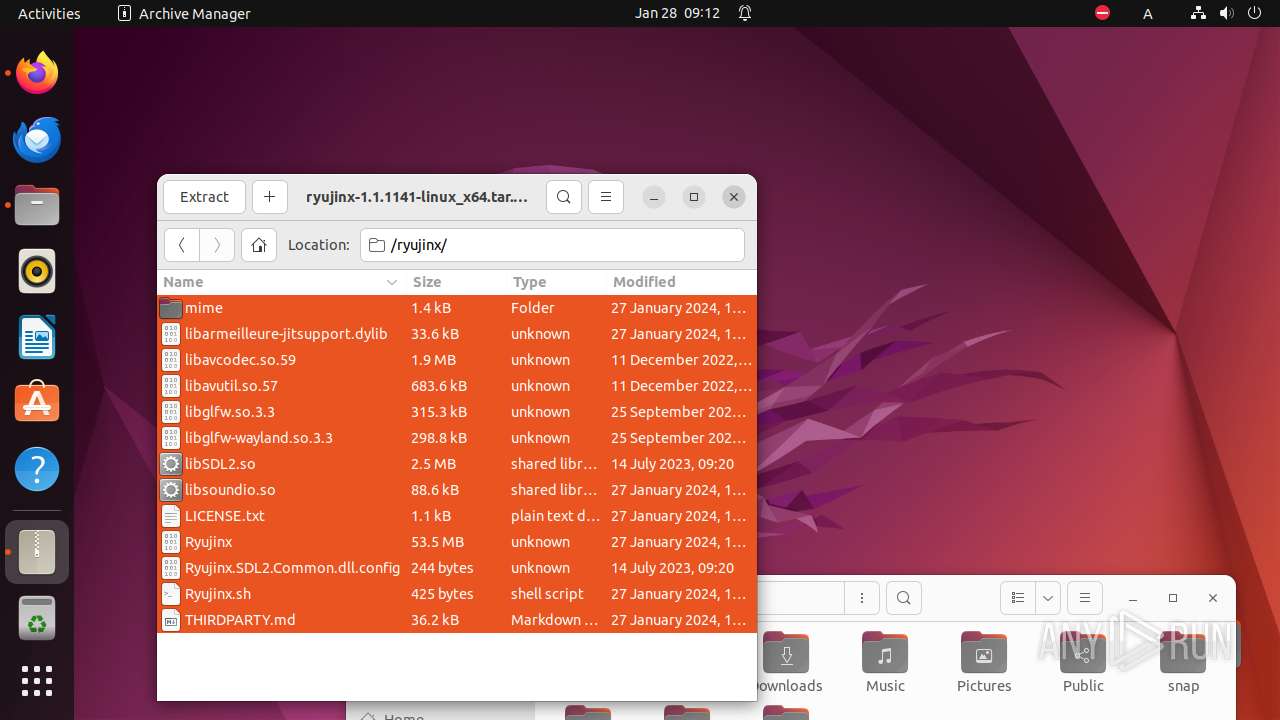
Task: Go to the archive home location
Action: point(259,245)
